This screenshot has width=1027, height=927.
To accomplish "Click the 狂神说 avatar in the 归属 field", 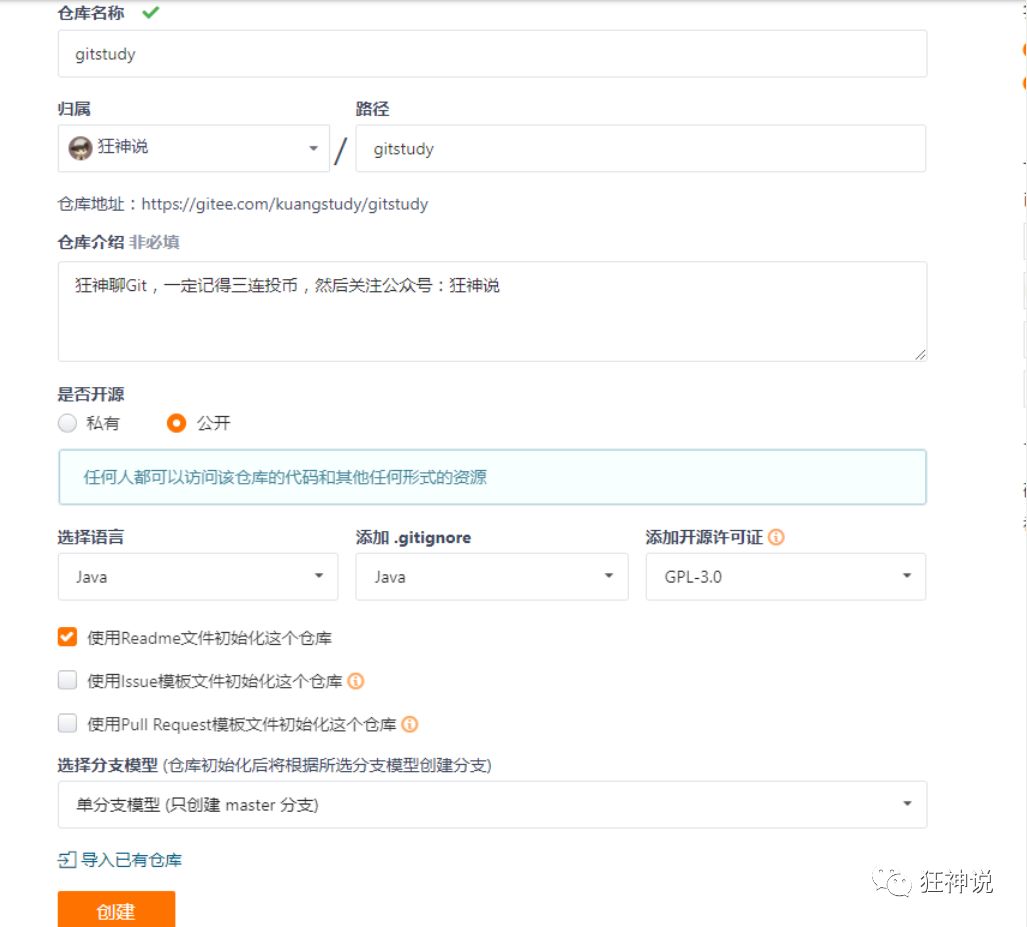I will pyautogui.click(x=80, y=147).
